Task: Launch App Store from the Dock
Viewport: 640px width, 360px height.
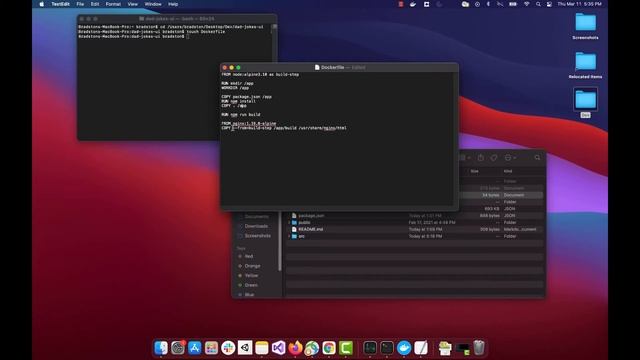Action: pyautogui.click(x=195, y=348)
